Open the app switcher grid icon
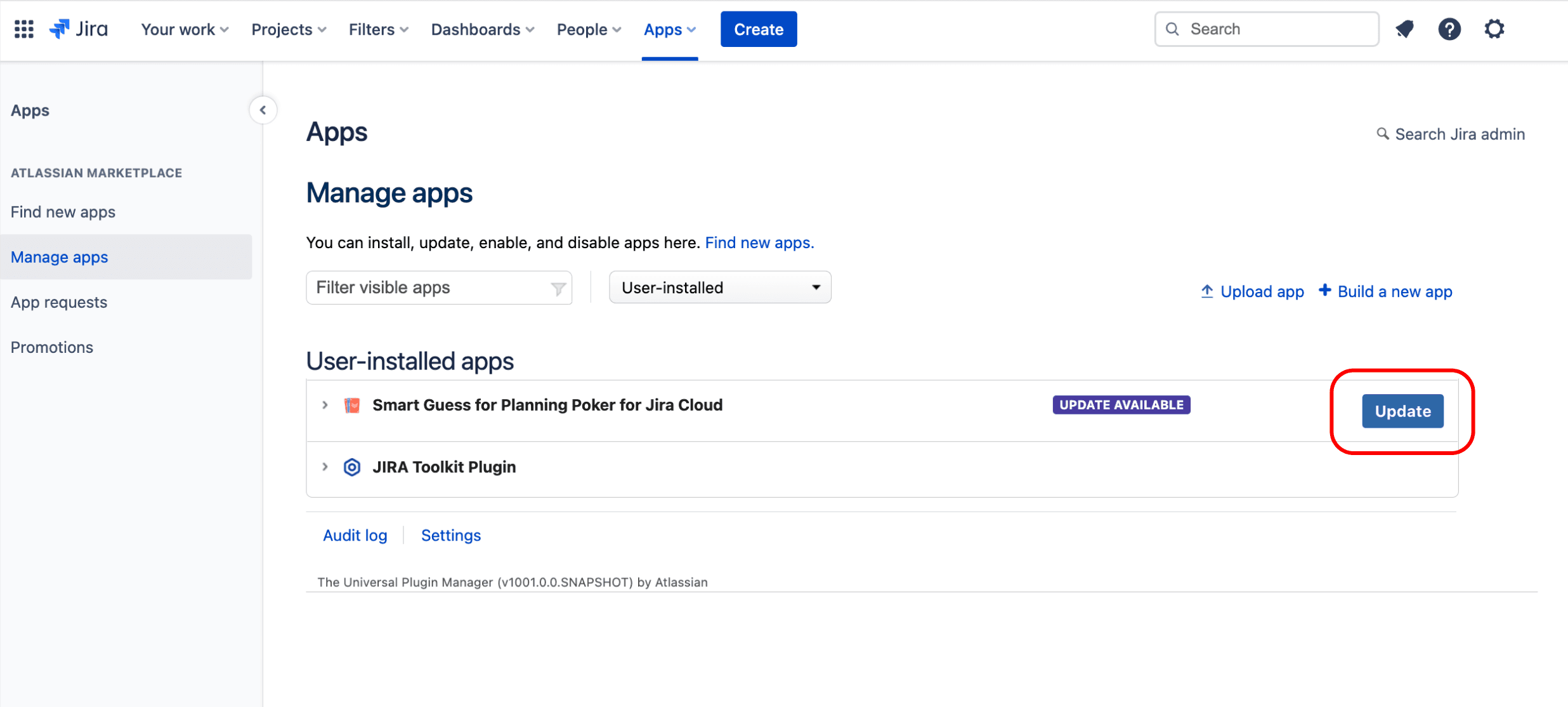The height and width of the screenshot is (707, 1568). 23,29
